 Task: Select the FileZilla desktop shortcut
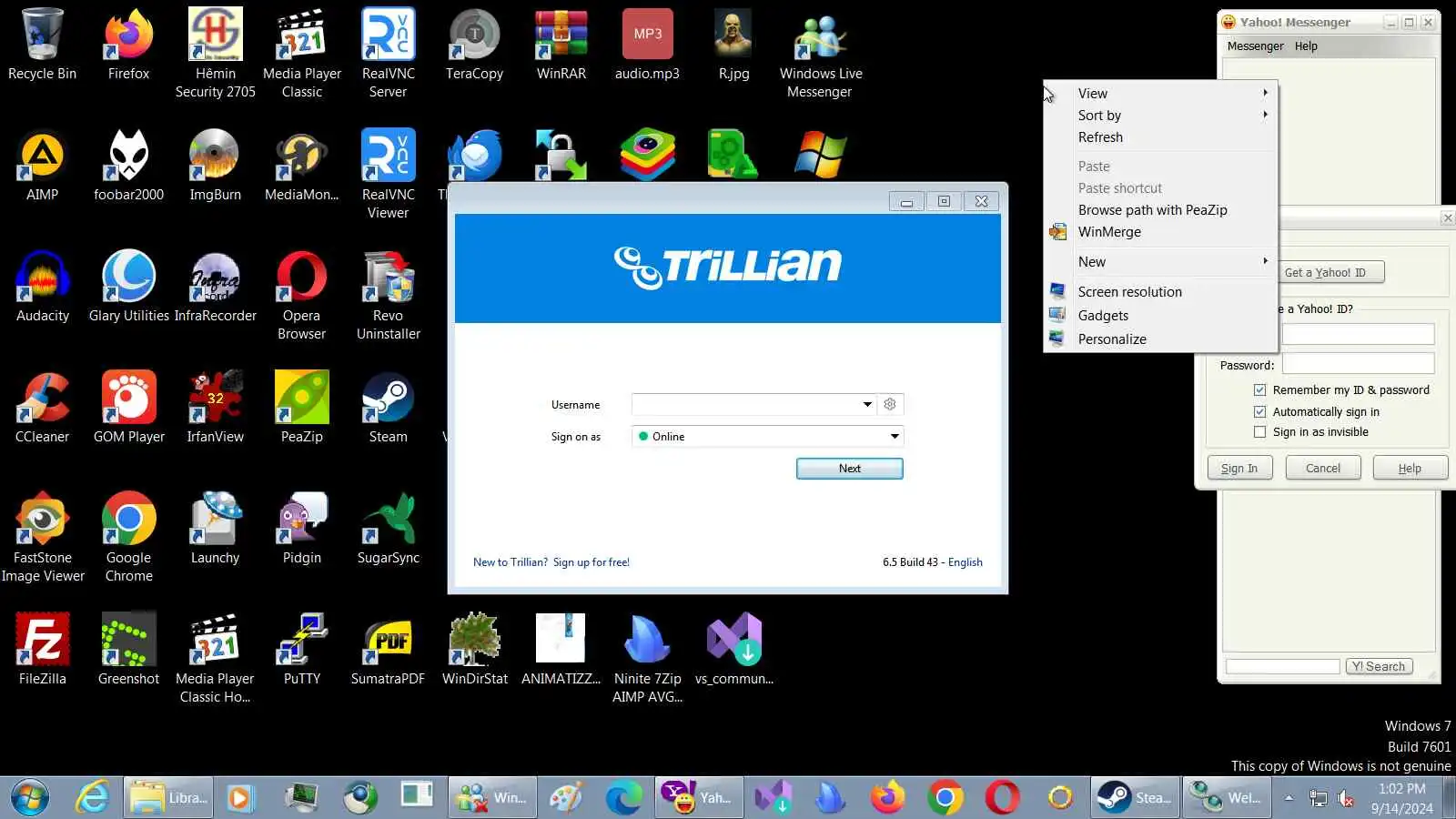pos(43,651)
